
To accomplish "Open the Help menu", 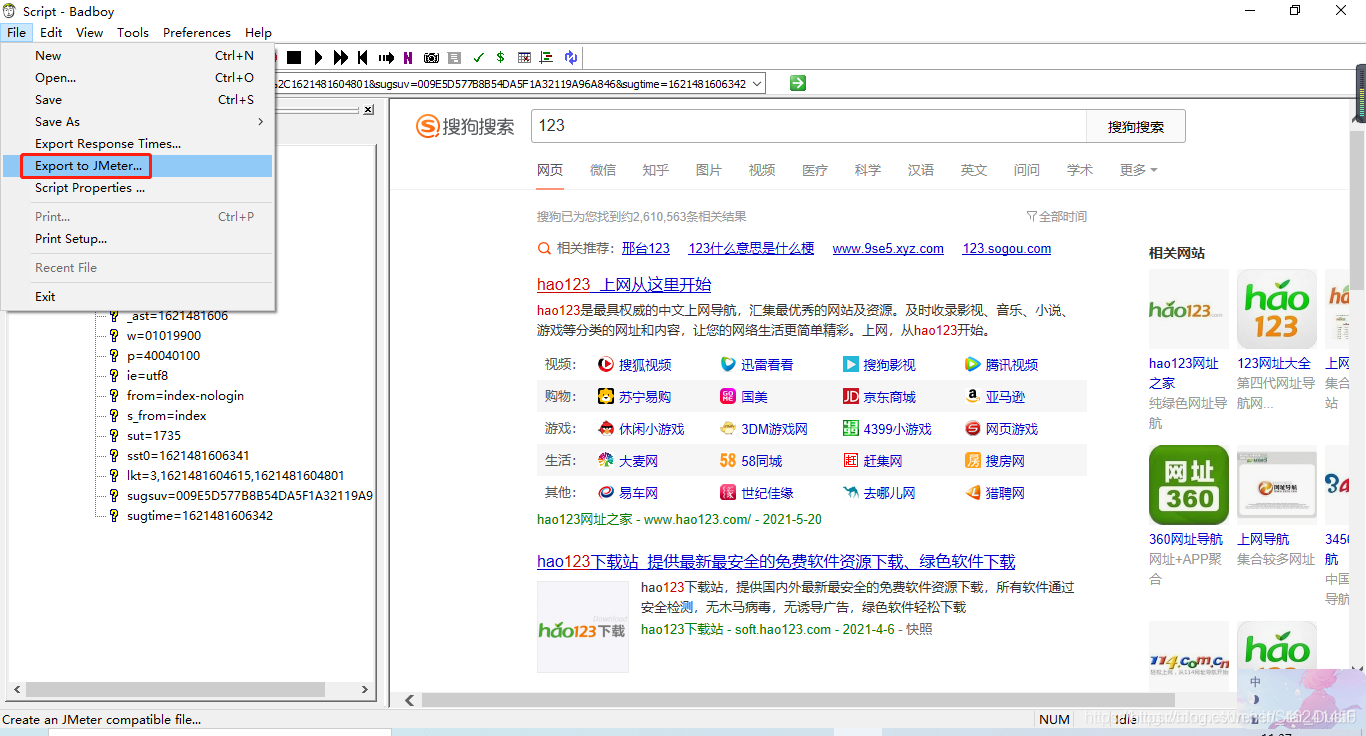I will (258, 32).
